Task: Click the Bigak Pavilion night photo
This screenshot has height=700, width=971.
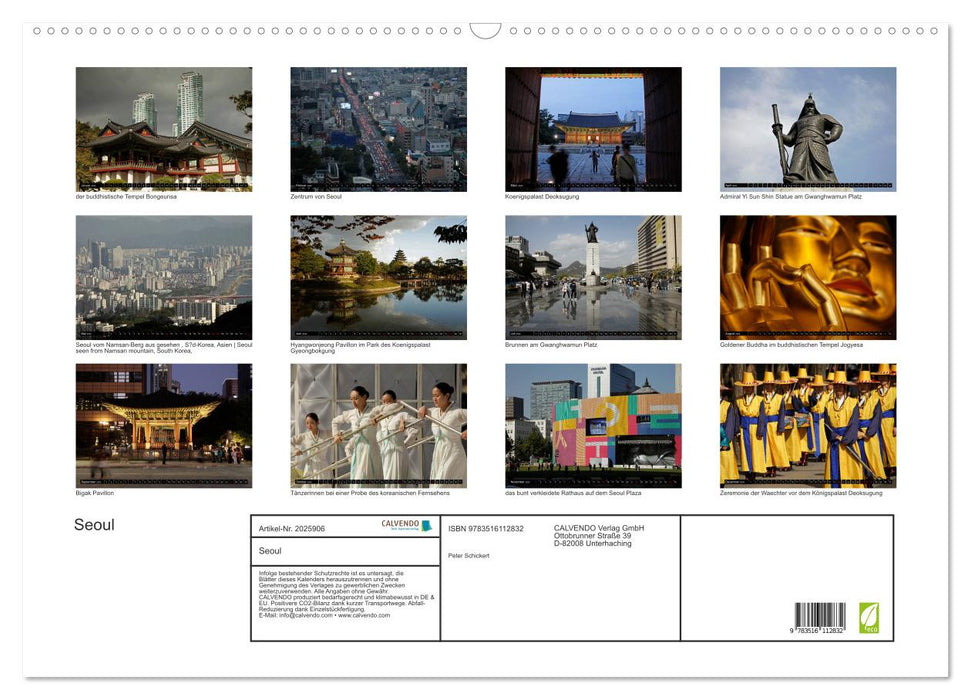Action: [x=163, y=425]
